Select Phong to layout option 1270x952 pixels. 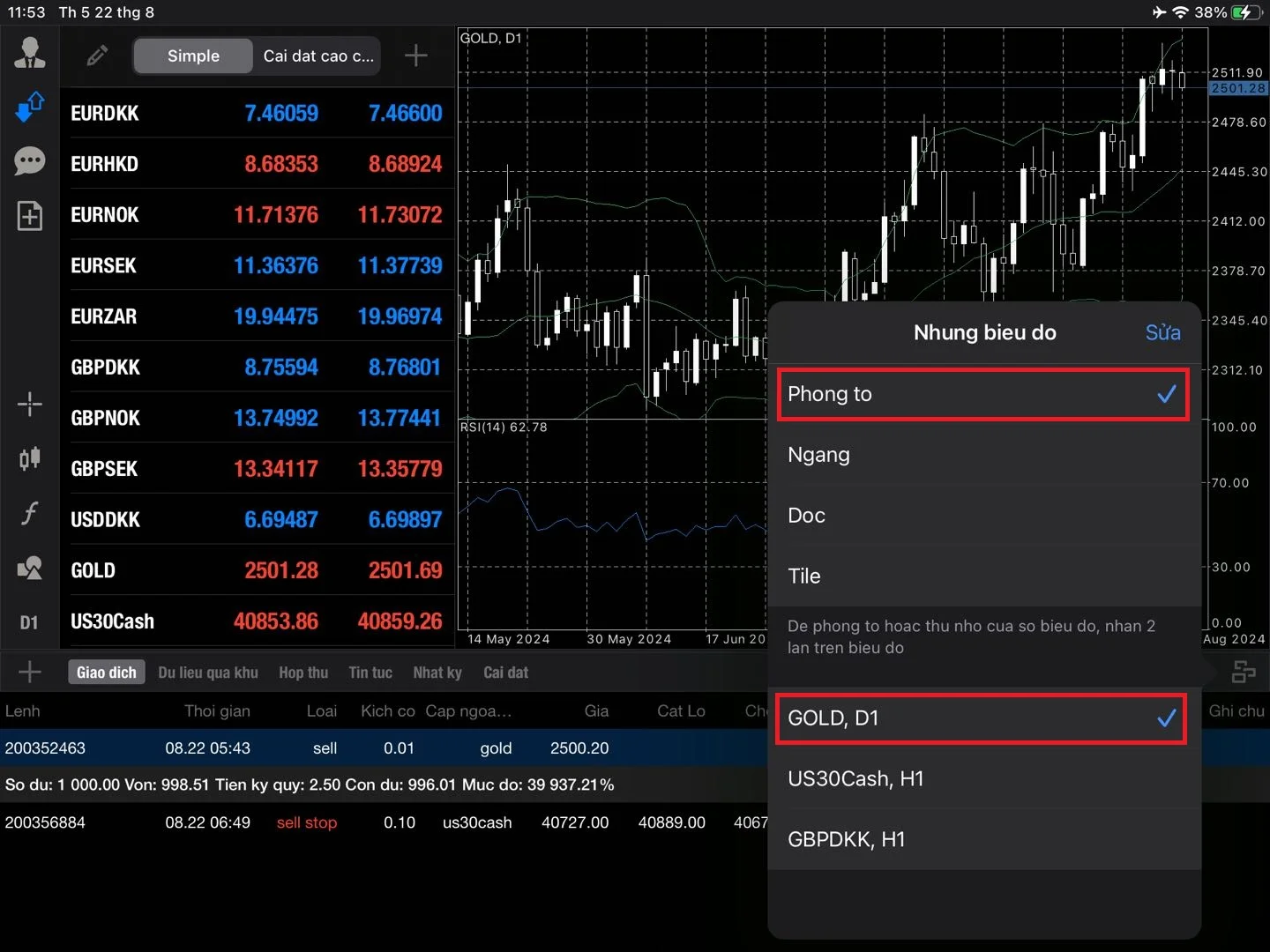click(983, 394)
